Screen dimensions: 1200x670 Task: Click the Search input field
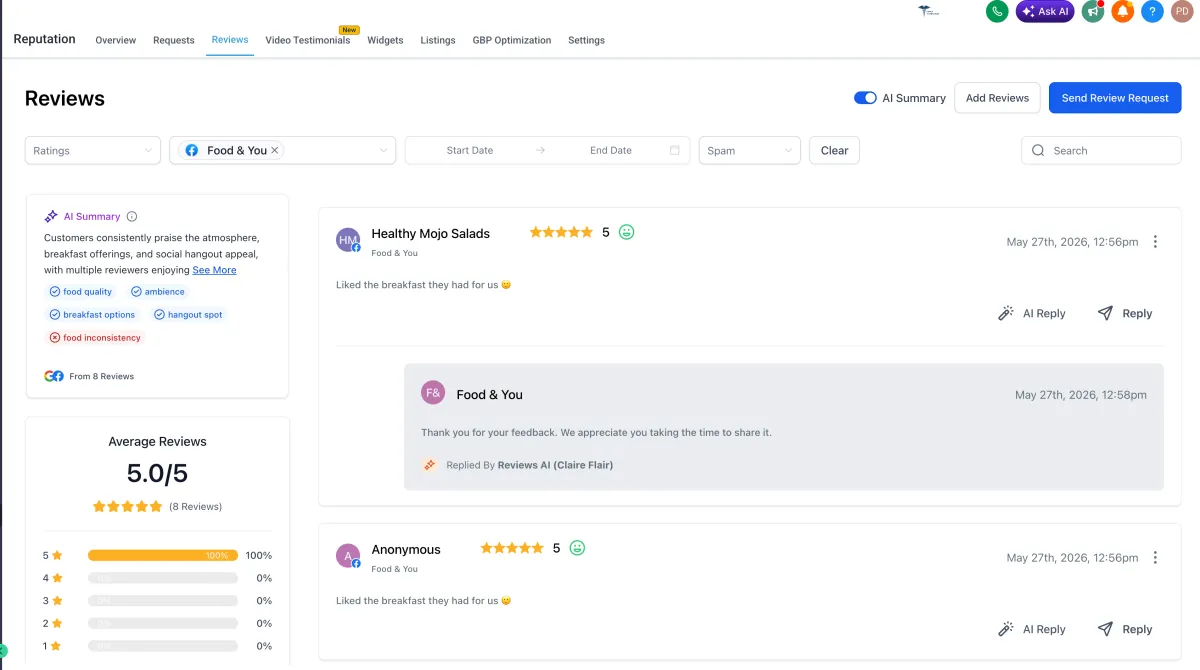(x=1101, y=151)
